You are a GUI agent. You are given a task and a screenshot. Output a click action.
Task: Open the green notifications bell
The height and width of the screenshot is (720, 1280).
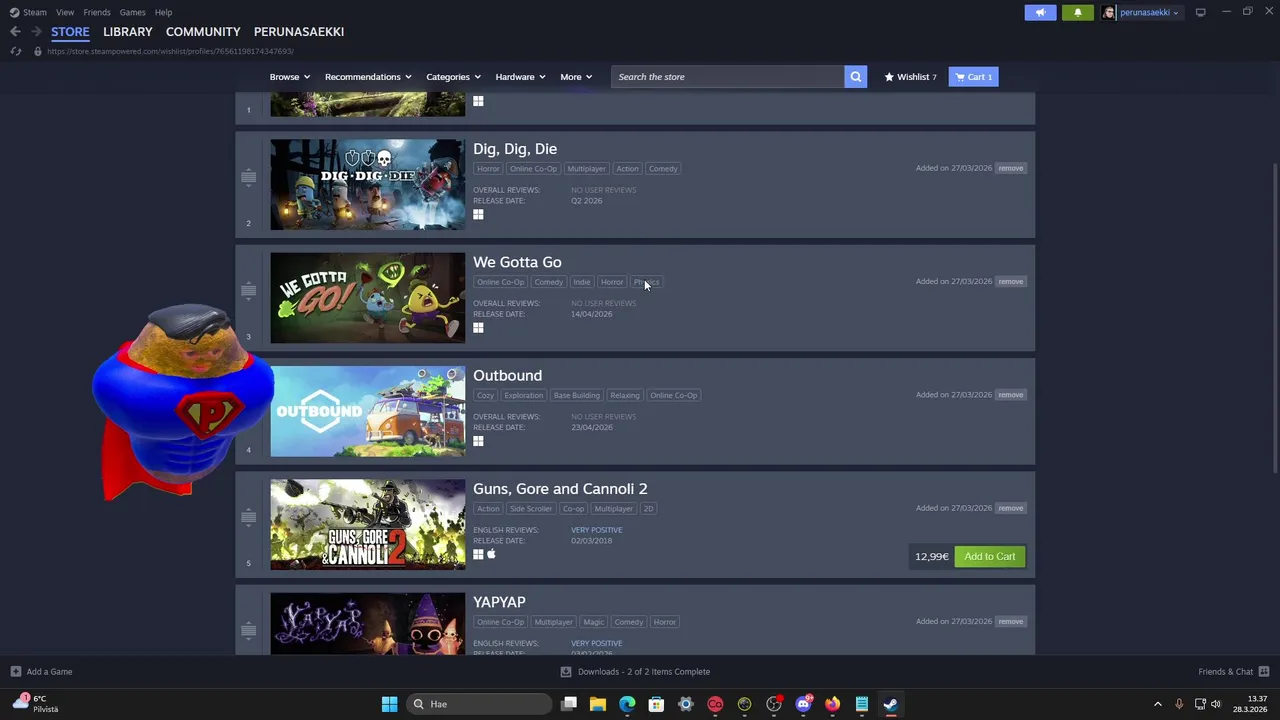[x=1078, y=12]
